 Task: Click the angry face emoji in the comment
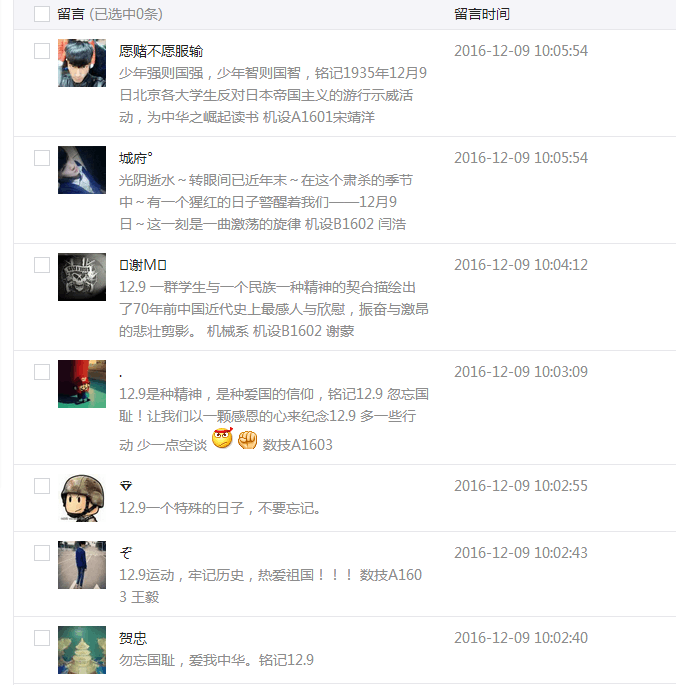[222, 439]
